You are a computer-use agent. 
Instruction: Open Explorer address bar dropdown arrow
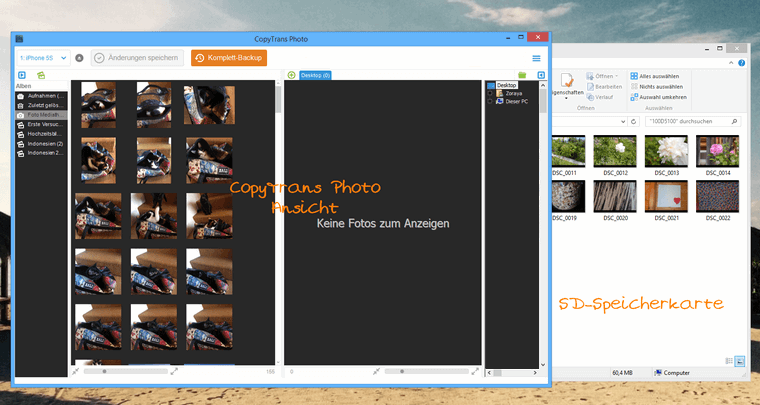coord(623,122)
